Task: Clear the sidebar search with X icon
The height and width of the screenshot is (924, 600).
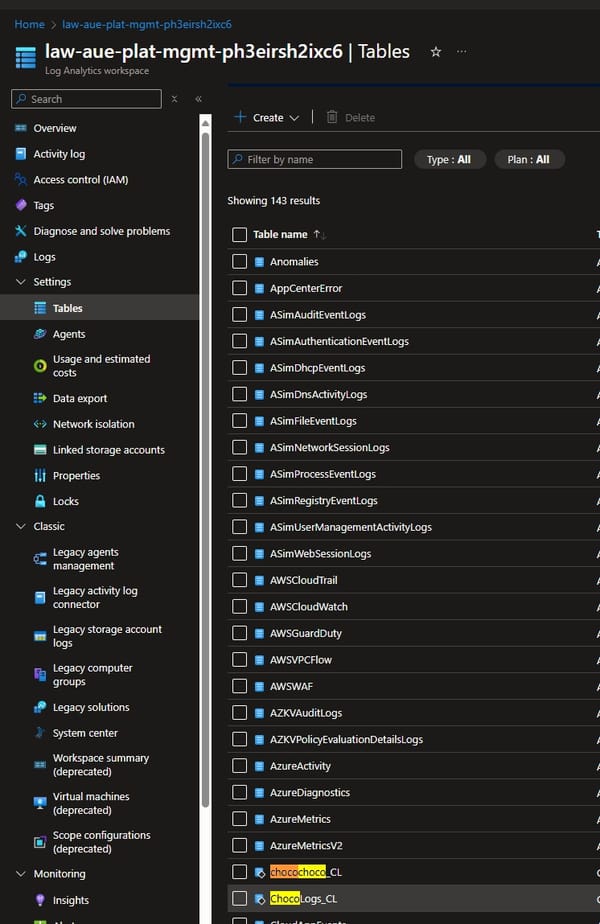Action: click(x=174, y=99)
